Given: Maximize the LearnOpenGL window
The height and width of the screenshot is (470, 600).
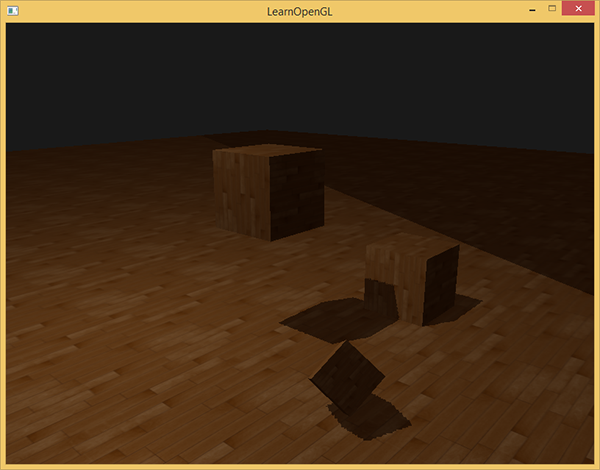Looking at the screenshot, I should coord(551,10).
